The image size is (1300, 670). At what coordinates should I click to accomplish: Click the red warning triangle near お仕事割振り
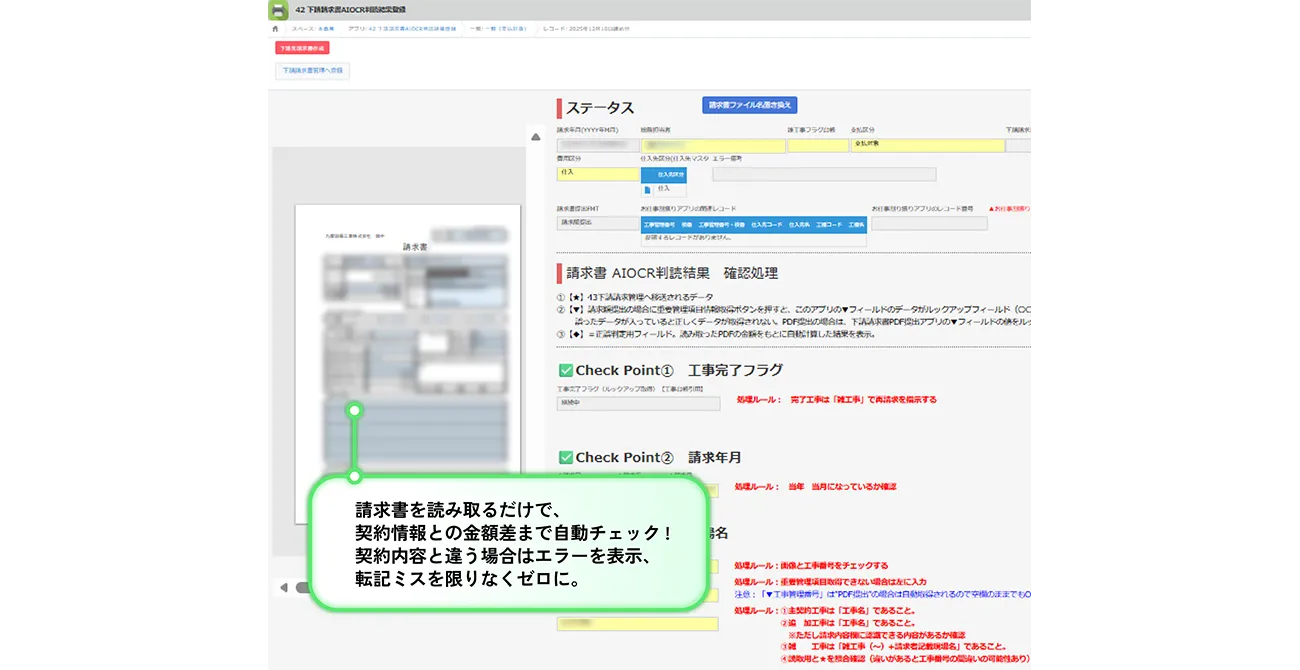pyautogui.click(x=992, y=207)
